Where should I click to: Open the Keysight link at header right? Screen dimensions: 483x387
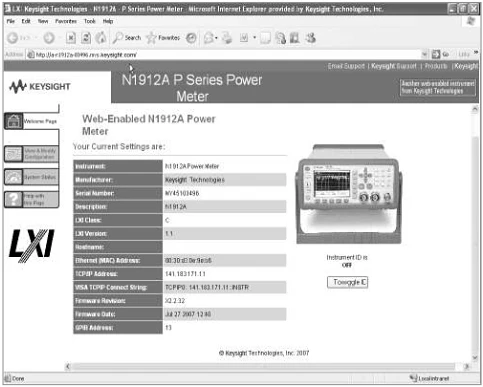466,66
